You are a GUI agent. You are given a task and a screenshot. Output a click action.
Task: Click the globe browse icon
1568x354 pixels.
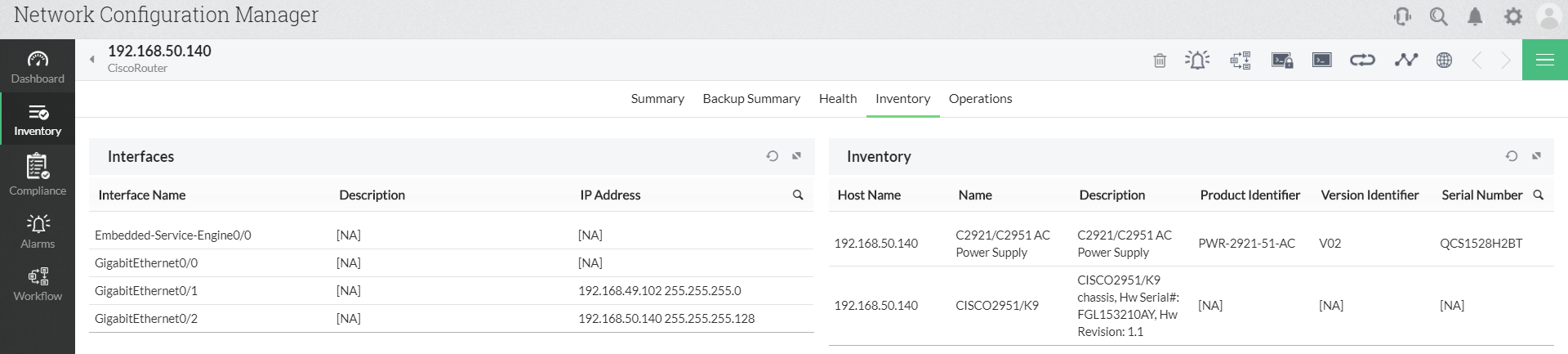(1444, 60)
